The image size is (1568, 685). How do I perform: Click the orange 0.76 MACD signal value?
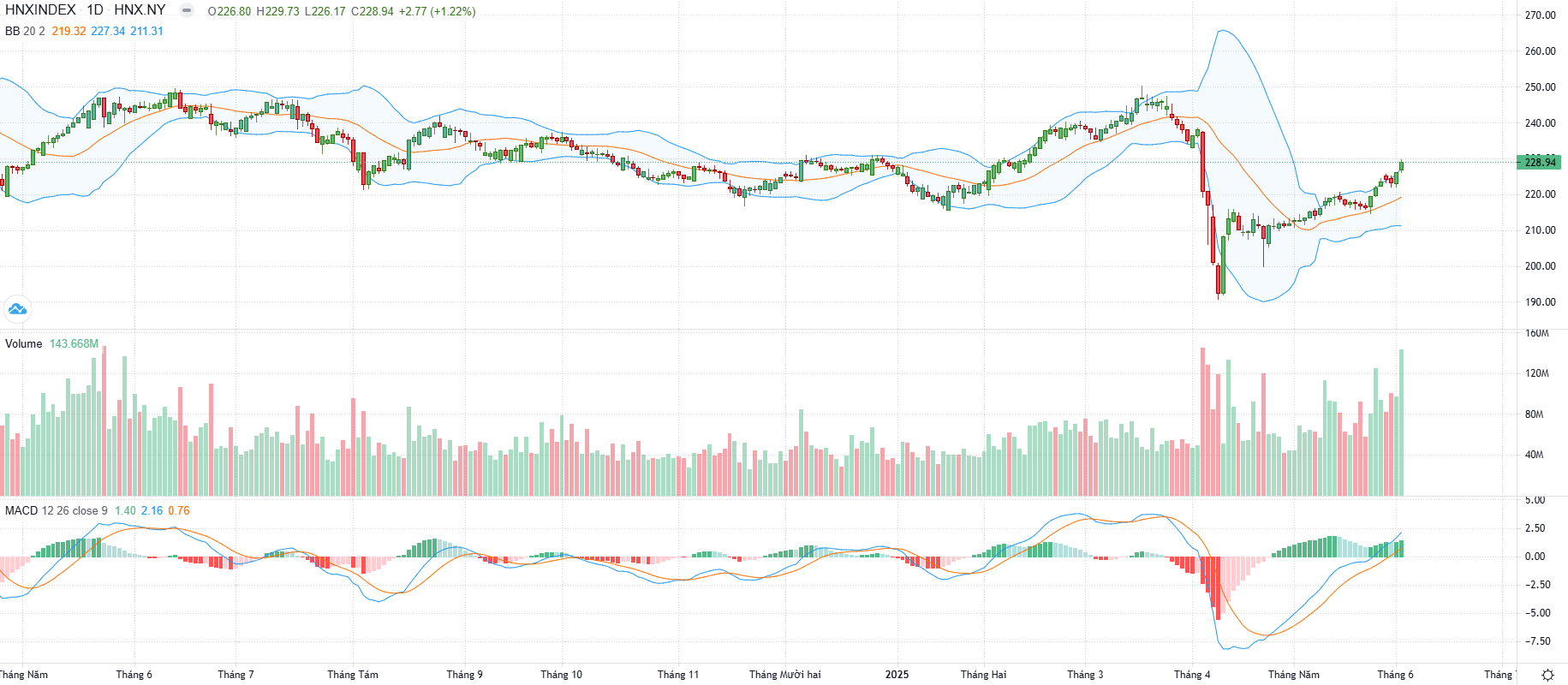179,510
